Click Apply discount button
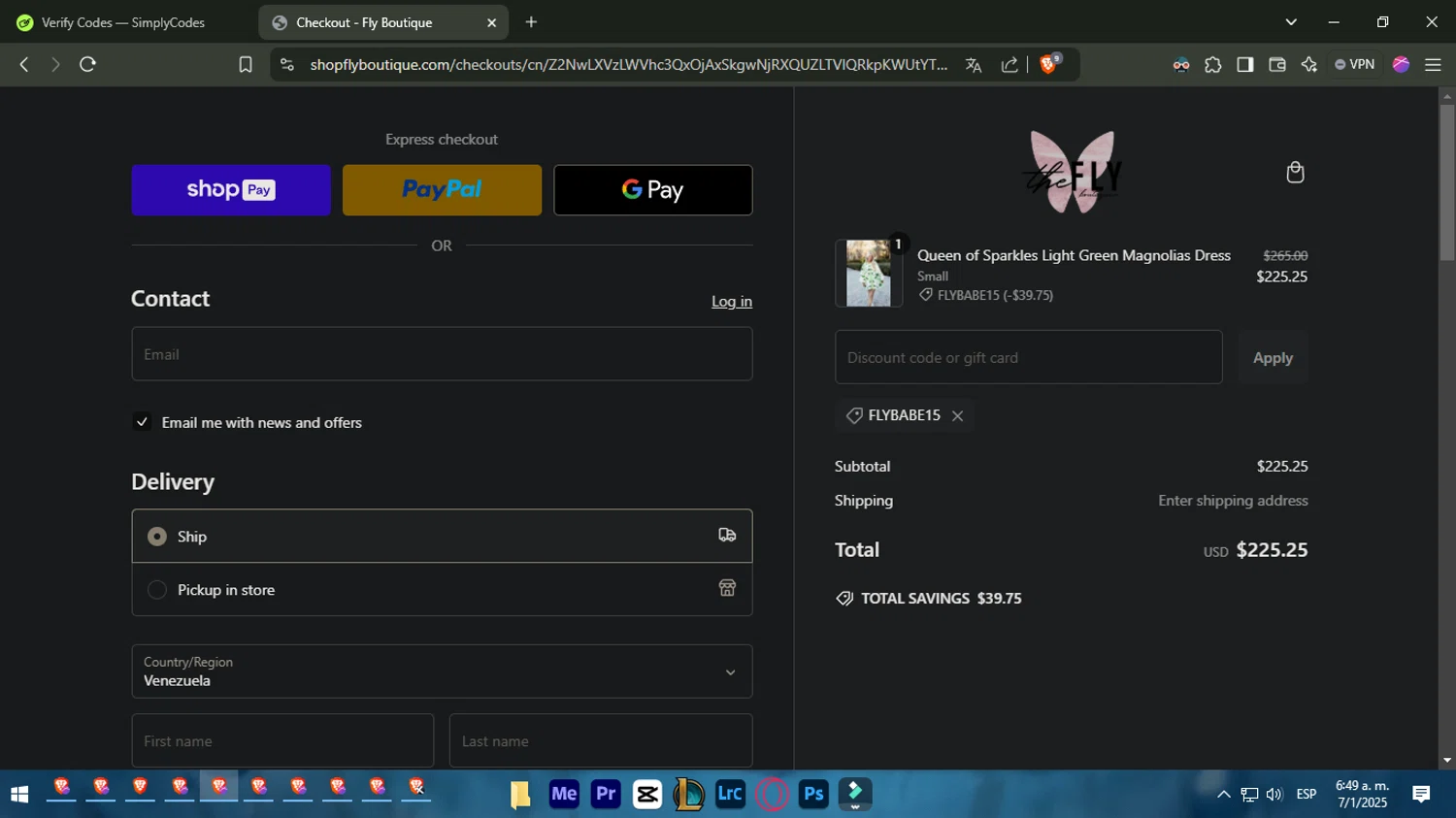Screen dimensions: 1456x818 click(1273, 357)
